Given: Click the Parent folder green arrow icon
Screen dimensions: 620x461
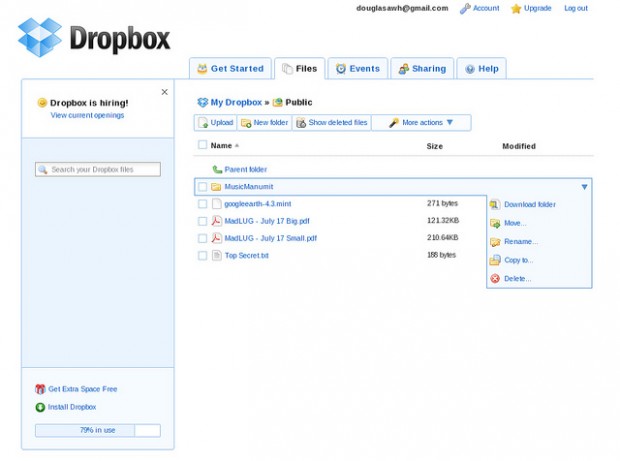Looking at the screenshot, I should click(x=217, y=169).
